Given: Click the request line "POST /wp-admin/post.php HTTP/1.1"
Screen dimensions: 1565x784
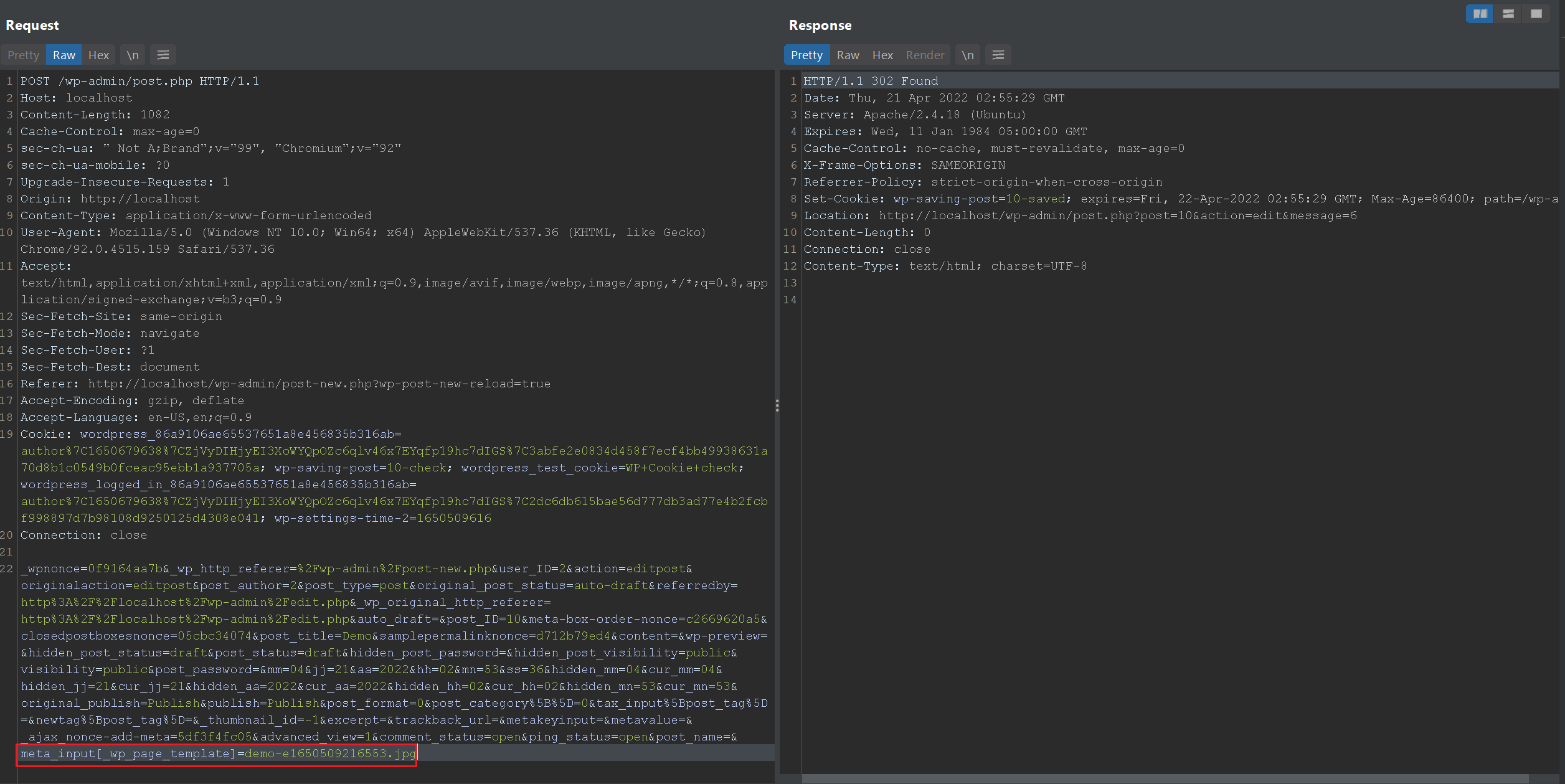Looking at the screenshot, I should pos(139,81).
